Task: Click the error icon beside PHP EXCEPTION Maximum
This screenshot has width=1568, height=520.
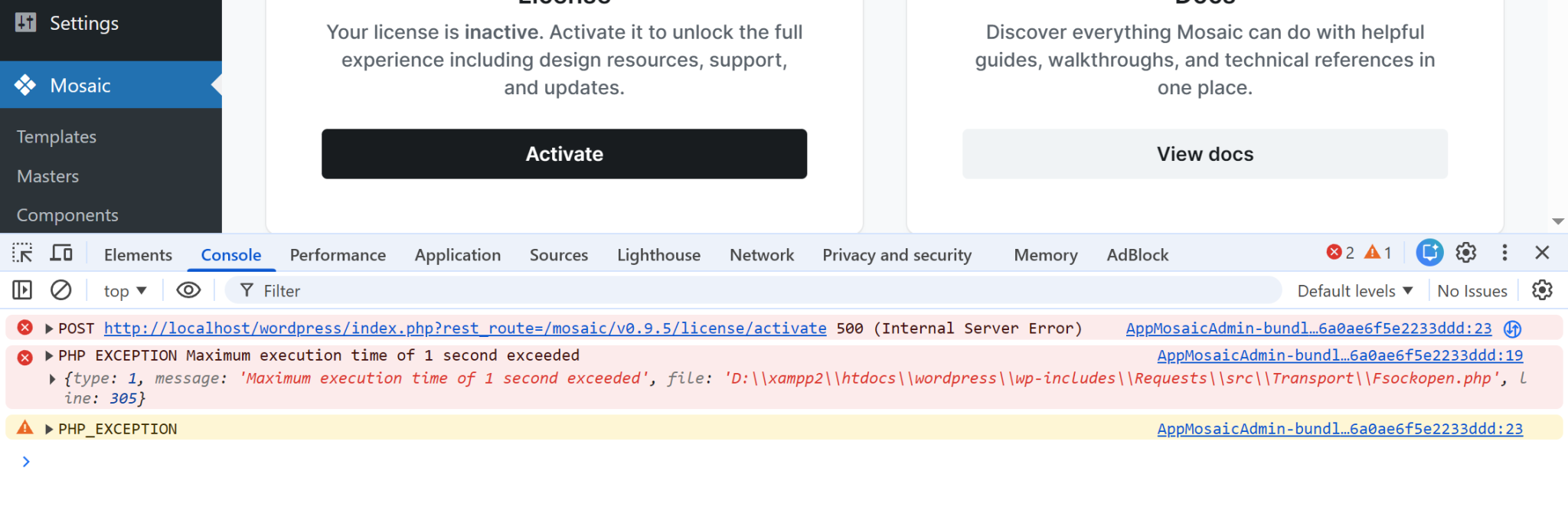Action: tap(25, 357)
